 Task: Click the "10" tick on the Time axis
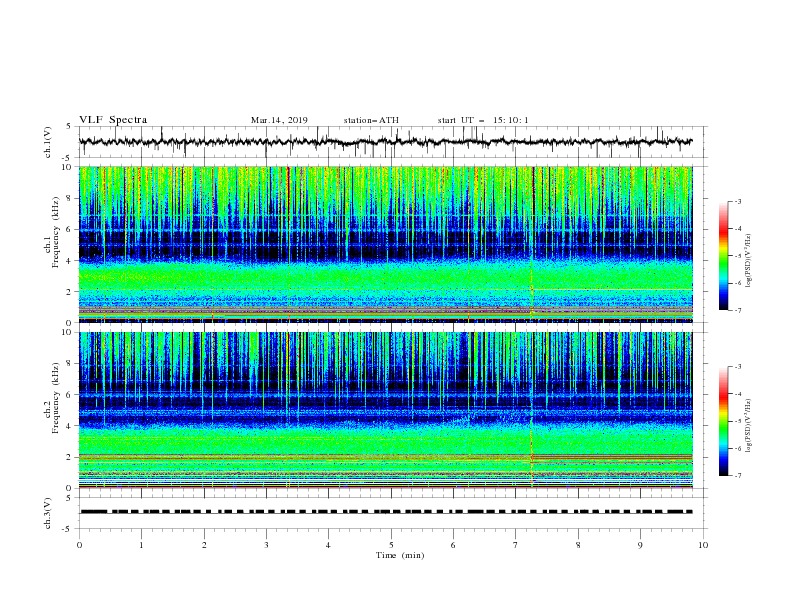[703, 545]
